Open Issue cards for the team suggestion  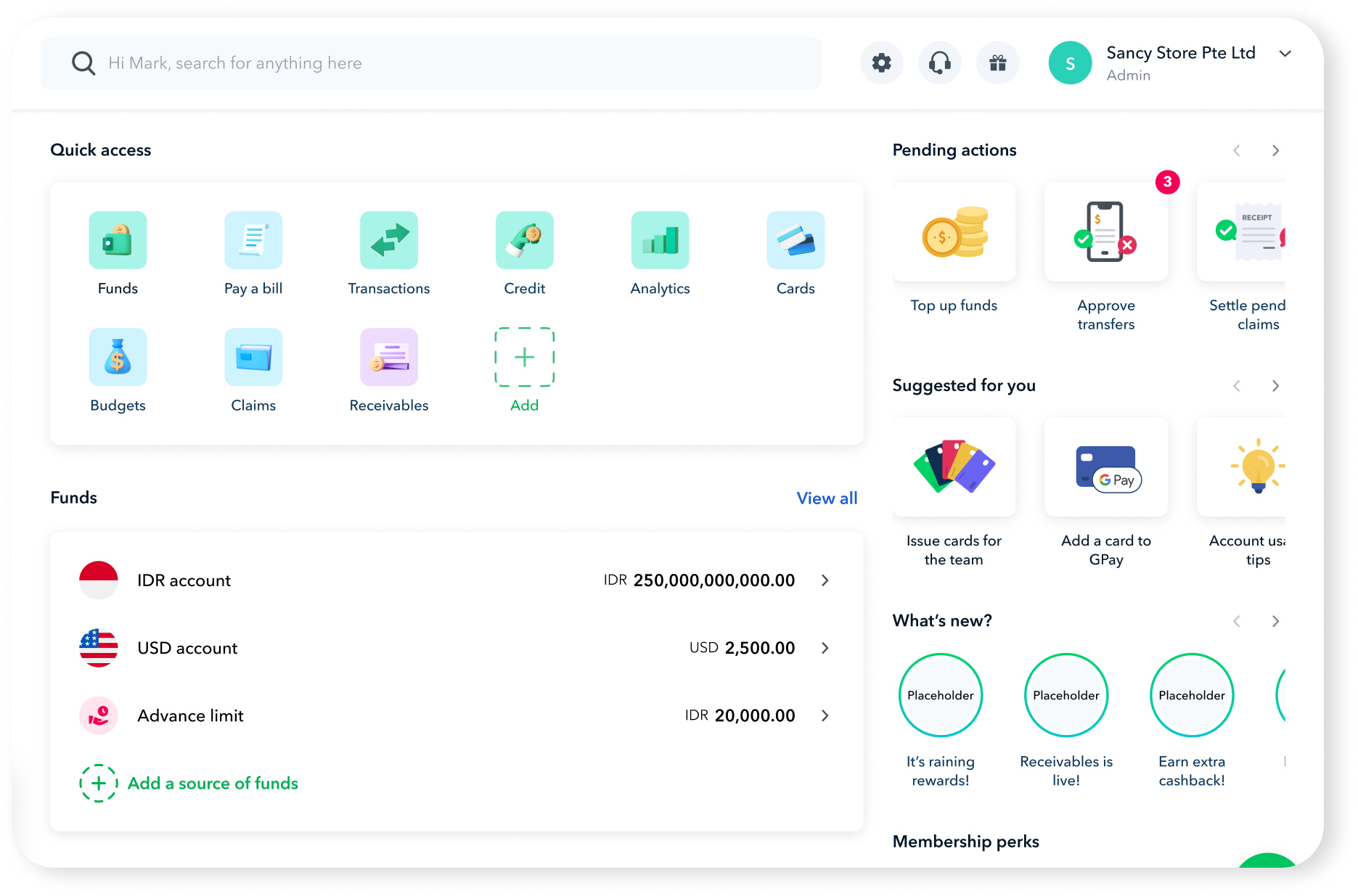tap(954, 467)
